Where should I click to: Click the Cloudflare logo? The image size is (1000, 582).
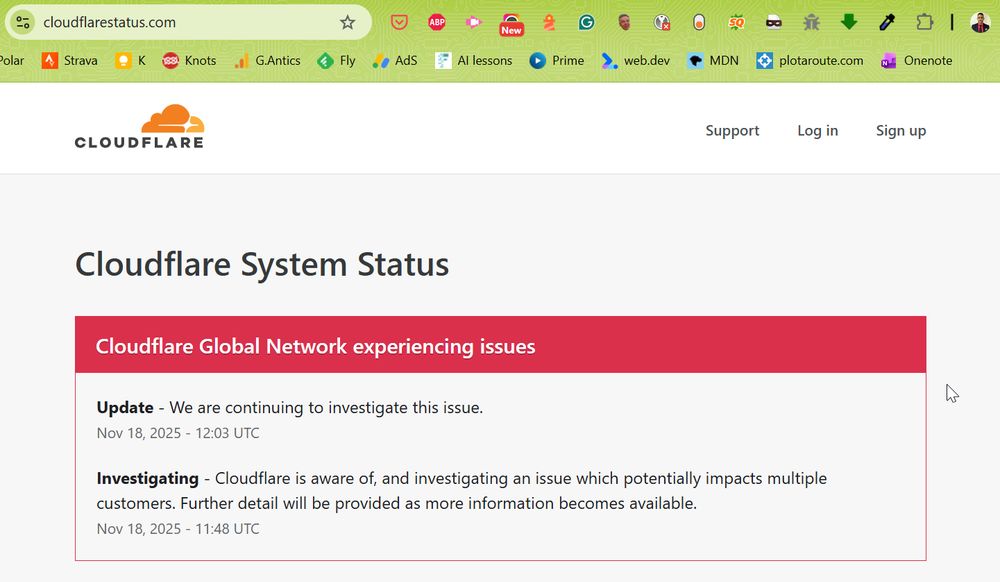[x=139, y=126]
